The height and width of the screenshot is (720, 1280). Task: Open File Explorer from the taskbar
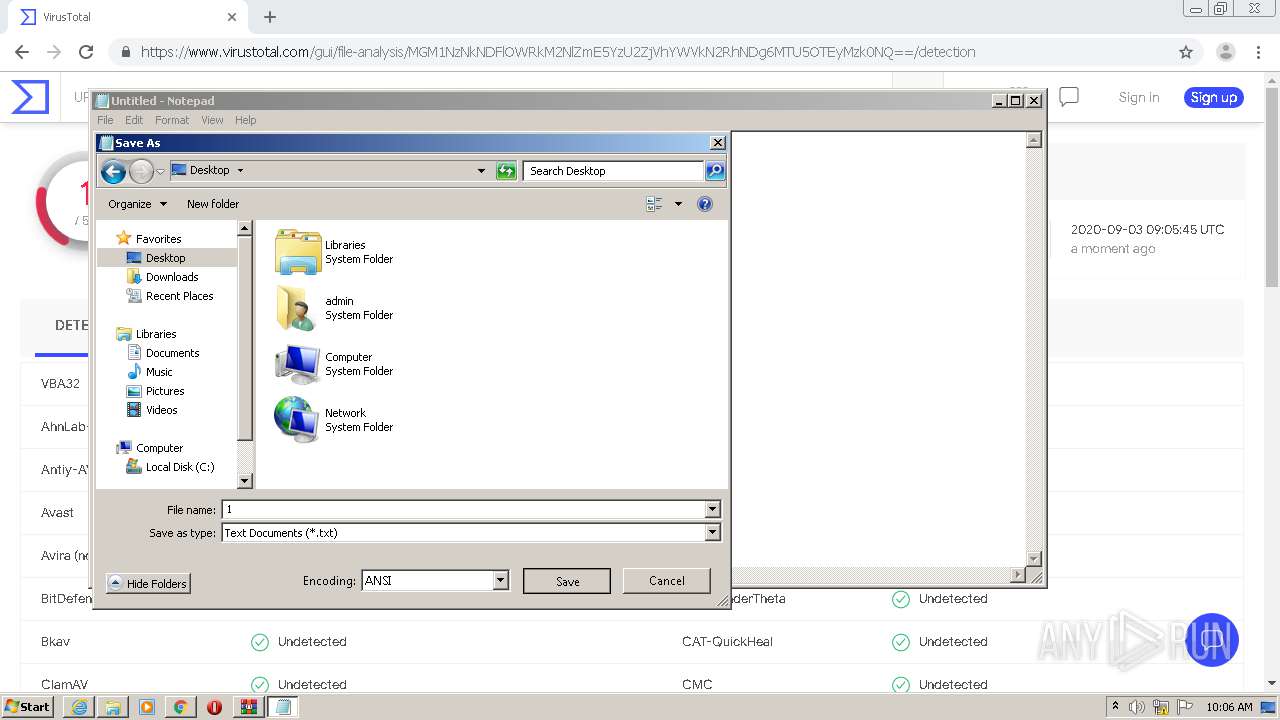[113, 707]
